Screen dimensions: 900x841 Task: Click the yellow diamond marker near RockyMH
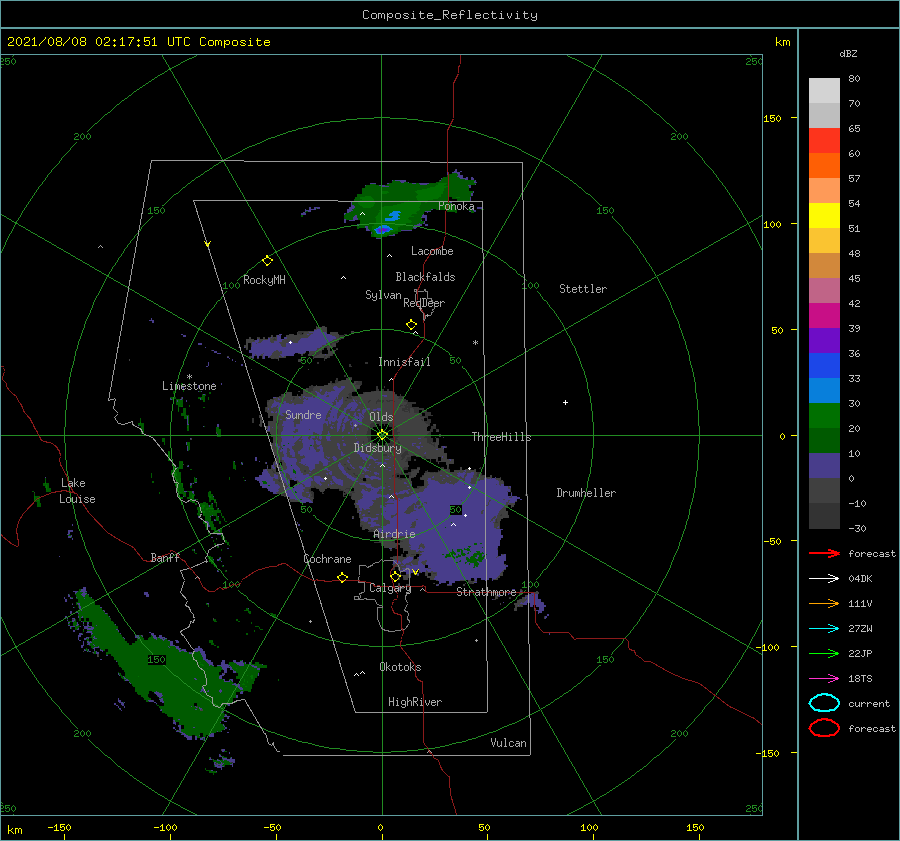[x=267, y=261]
